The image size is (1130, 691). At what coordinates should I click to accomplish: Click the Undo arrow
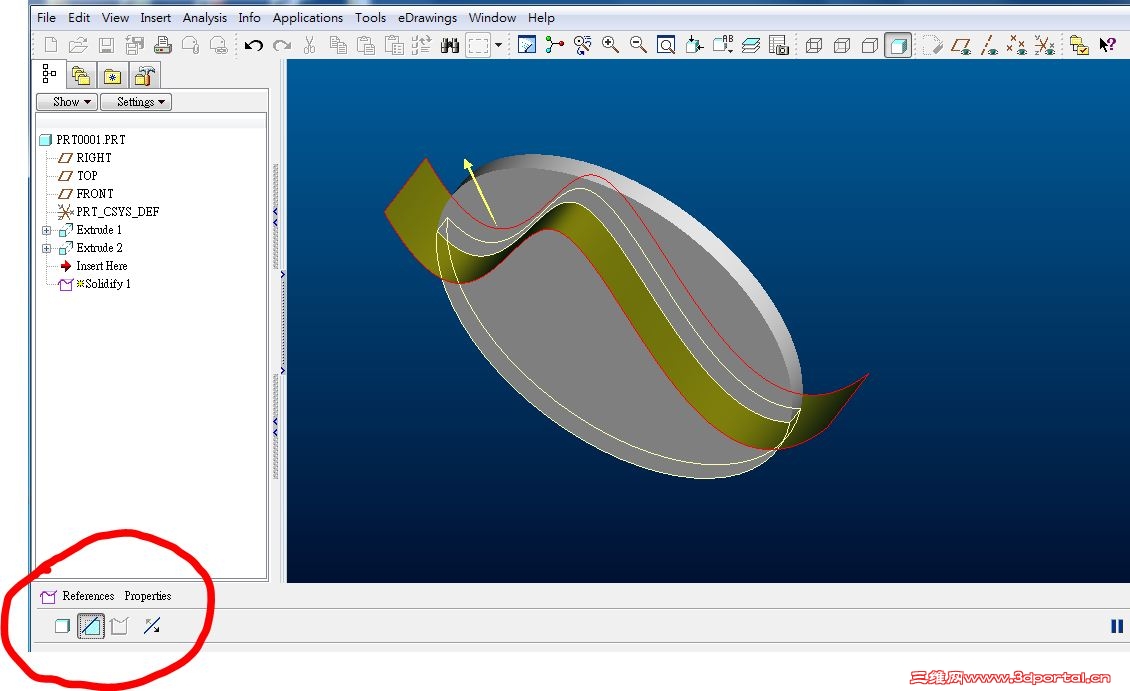pos(253,45)
